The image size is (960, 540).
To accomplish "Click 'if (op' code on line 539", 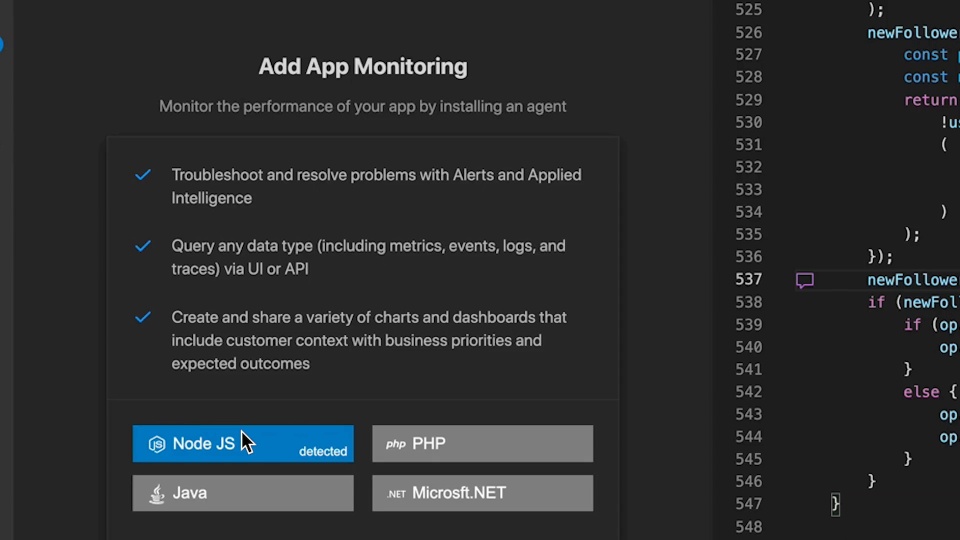I will (x=931, y=324).
